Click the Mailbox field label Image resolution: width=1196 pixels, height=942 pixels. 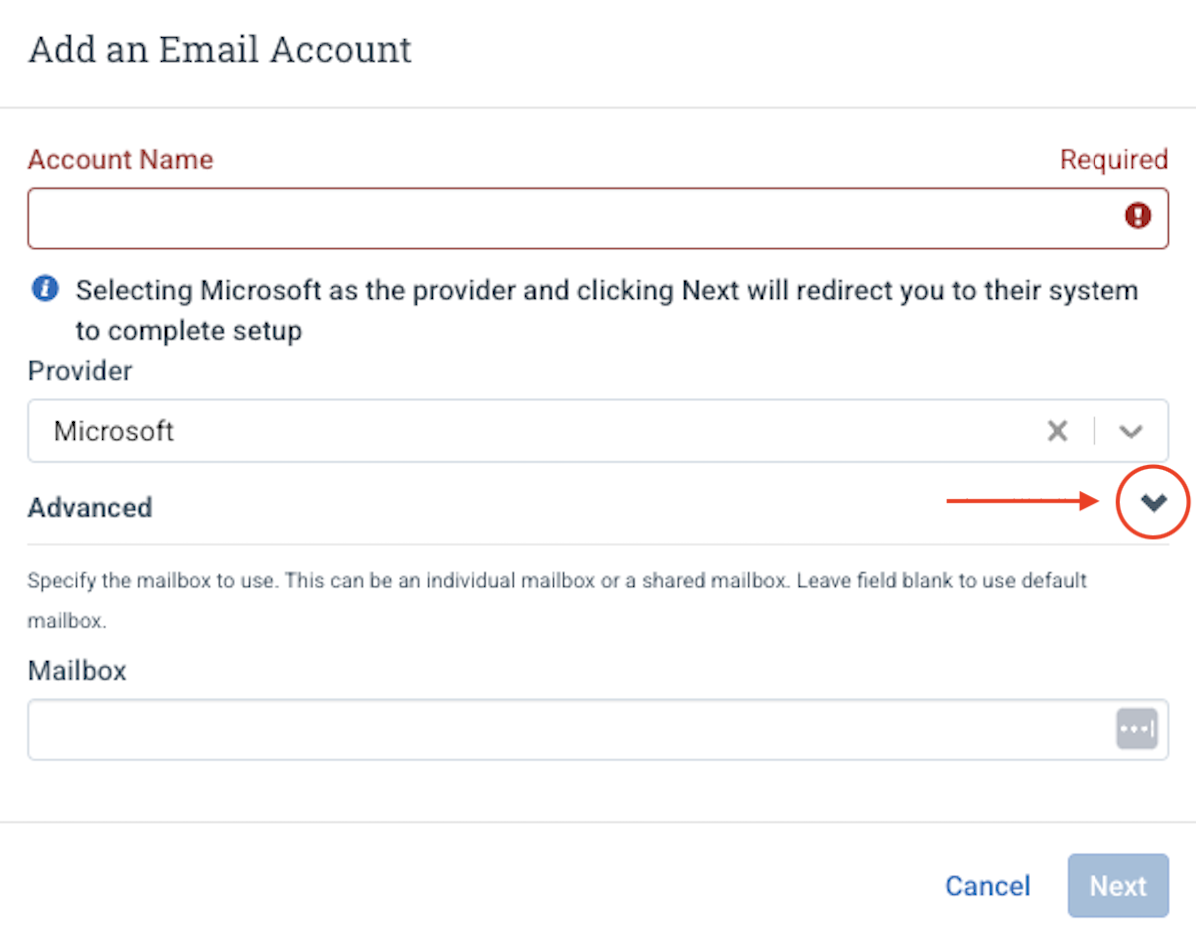coord(77,670)
